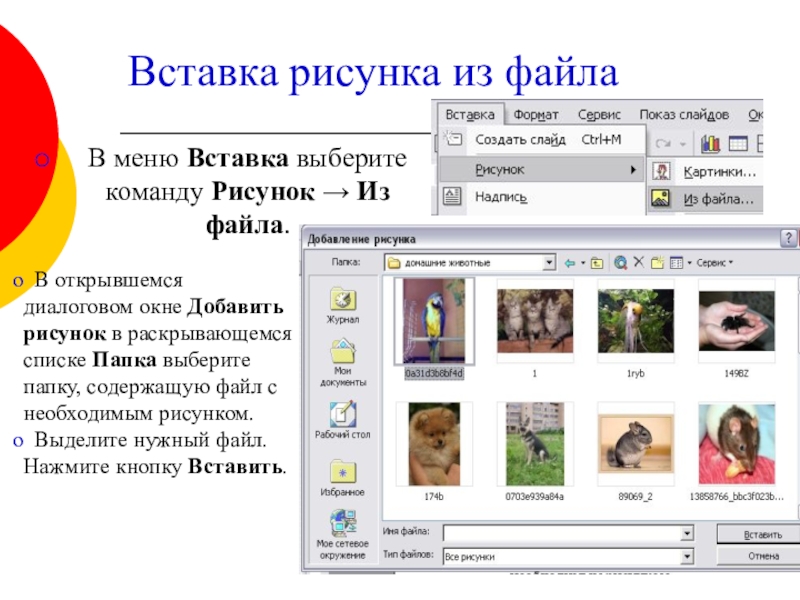
Task: Open Мое сетевое окружение in places bar
Action: click(342, 534)
